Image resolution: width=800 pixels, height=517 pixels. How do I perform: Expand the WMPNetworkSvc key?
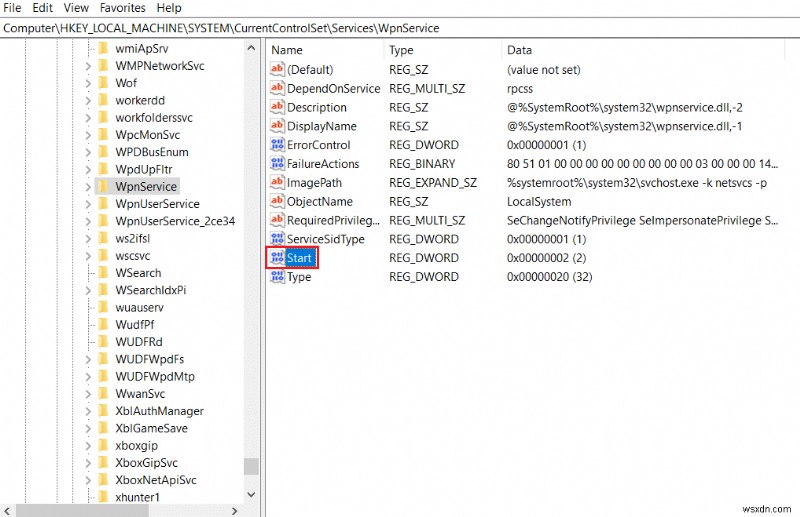click(88, 66)
